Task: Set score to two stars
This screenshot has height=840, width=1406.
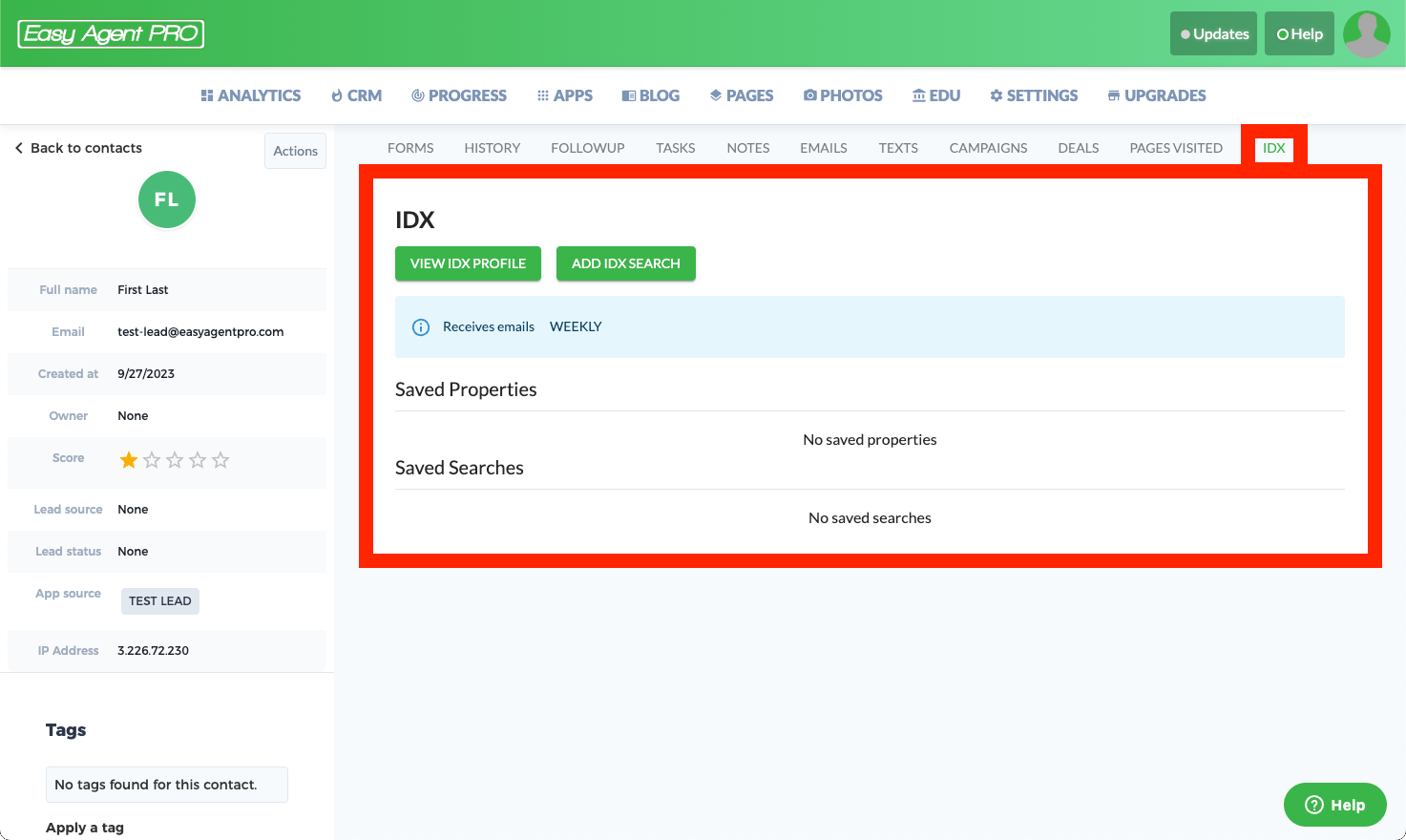Action: [152, 460]
